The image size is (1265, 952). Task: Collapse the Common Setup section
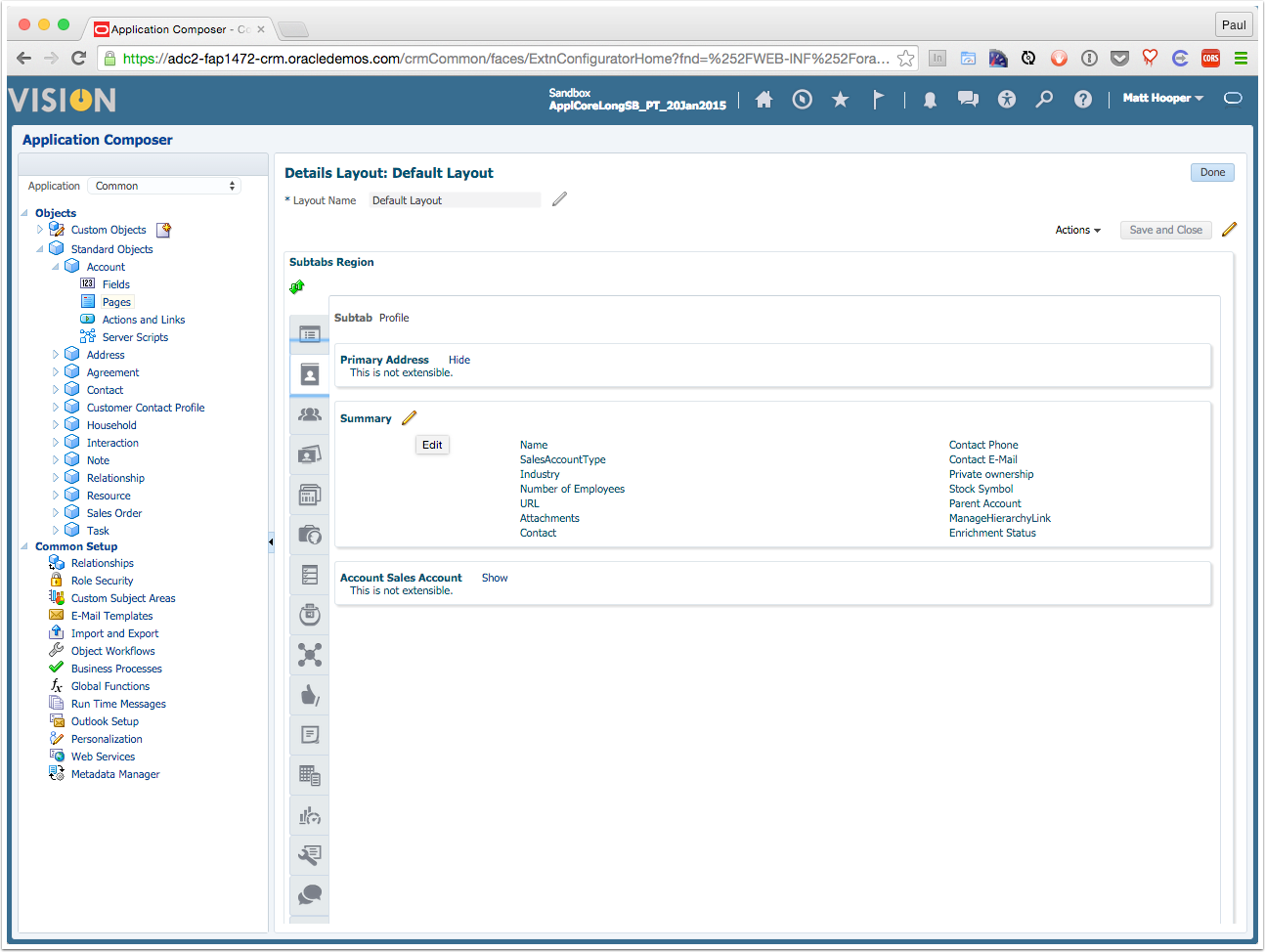pyautogui.click(x=24, y=546)
